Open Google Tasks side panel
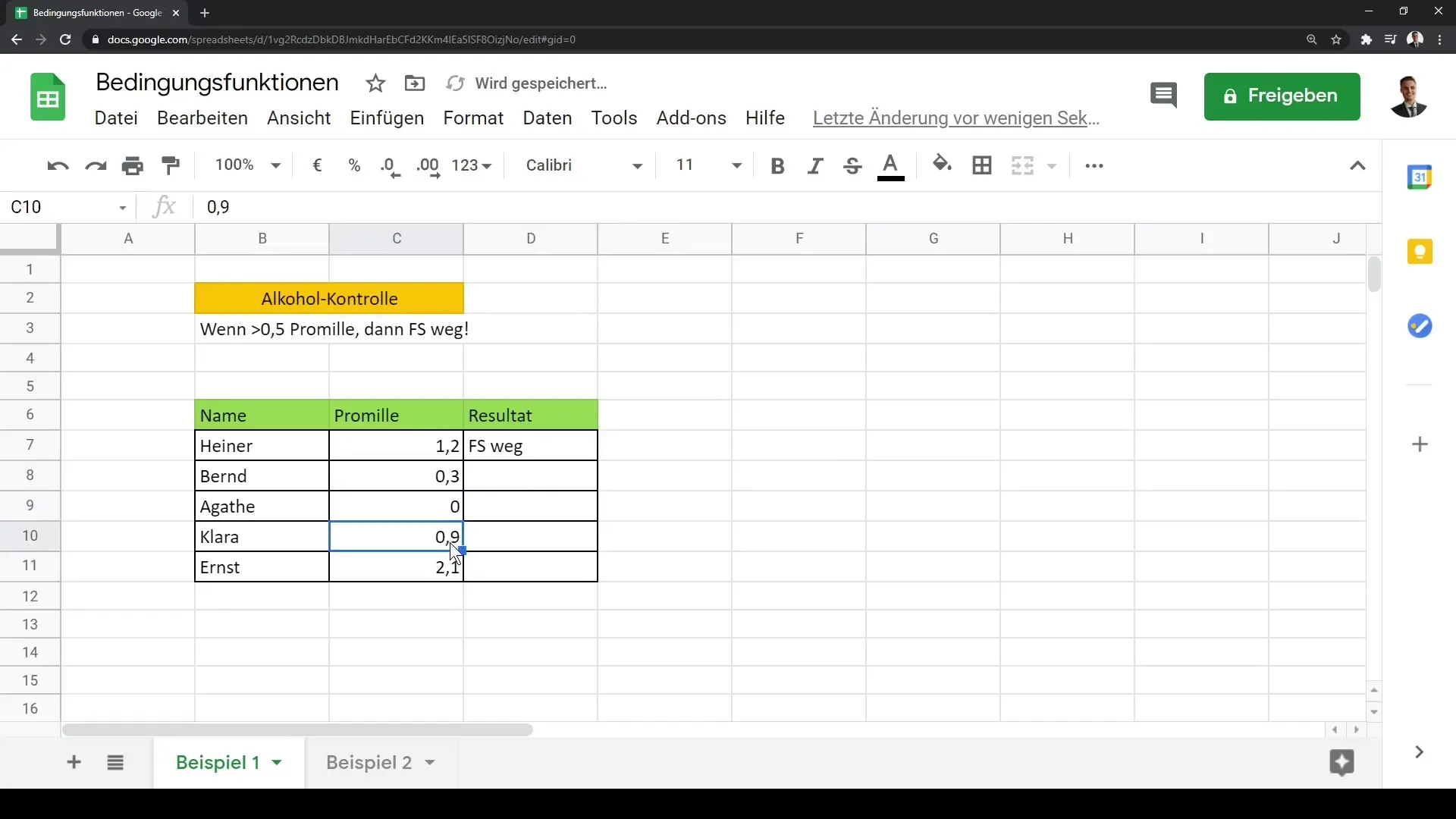Screen dimensions: 1456x819 [1420, 326]
